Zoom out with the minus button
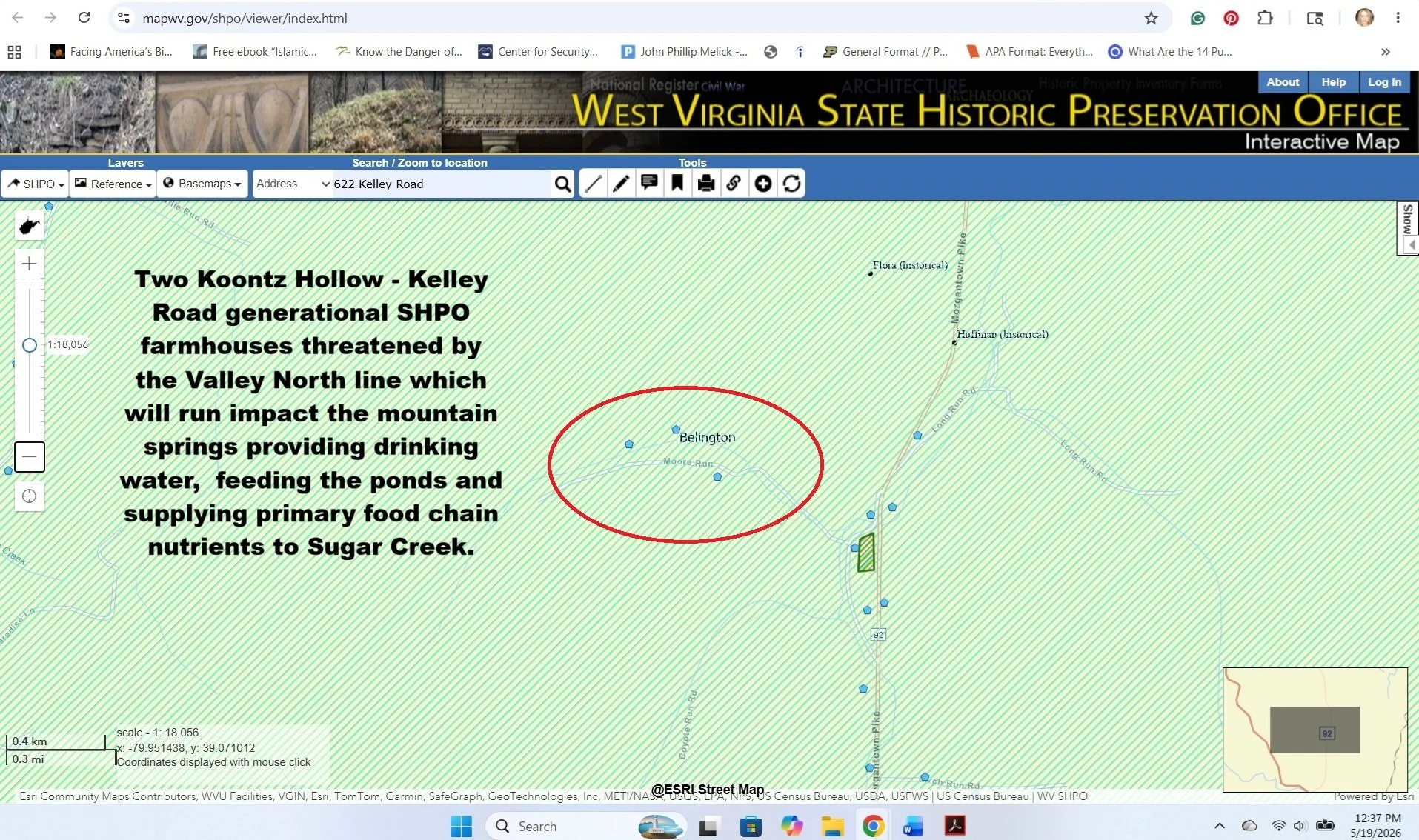 (x=30, y=456)
